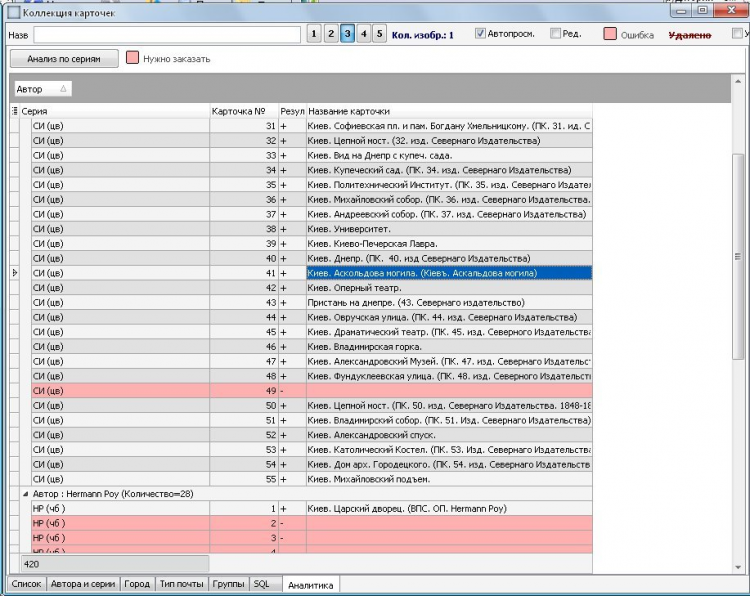Select pink НР (чб) row number 3

click(x=312, y=538)
